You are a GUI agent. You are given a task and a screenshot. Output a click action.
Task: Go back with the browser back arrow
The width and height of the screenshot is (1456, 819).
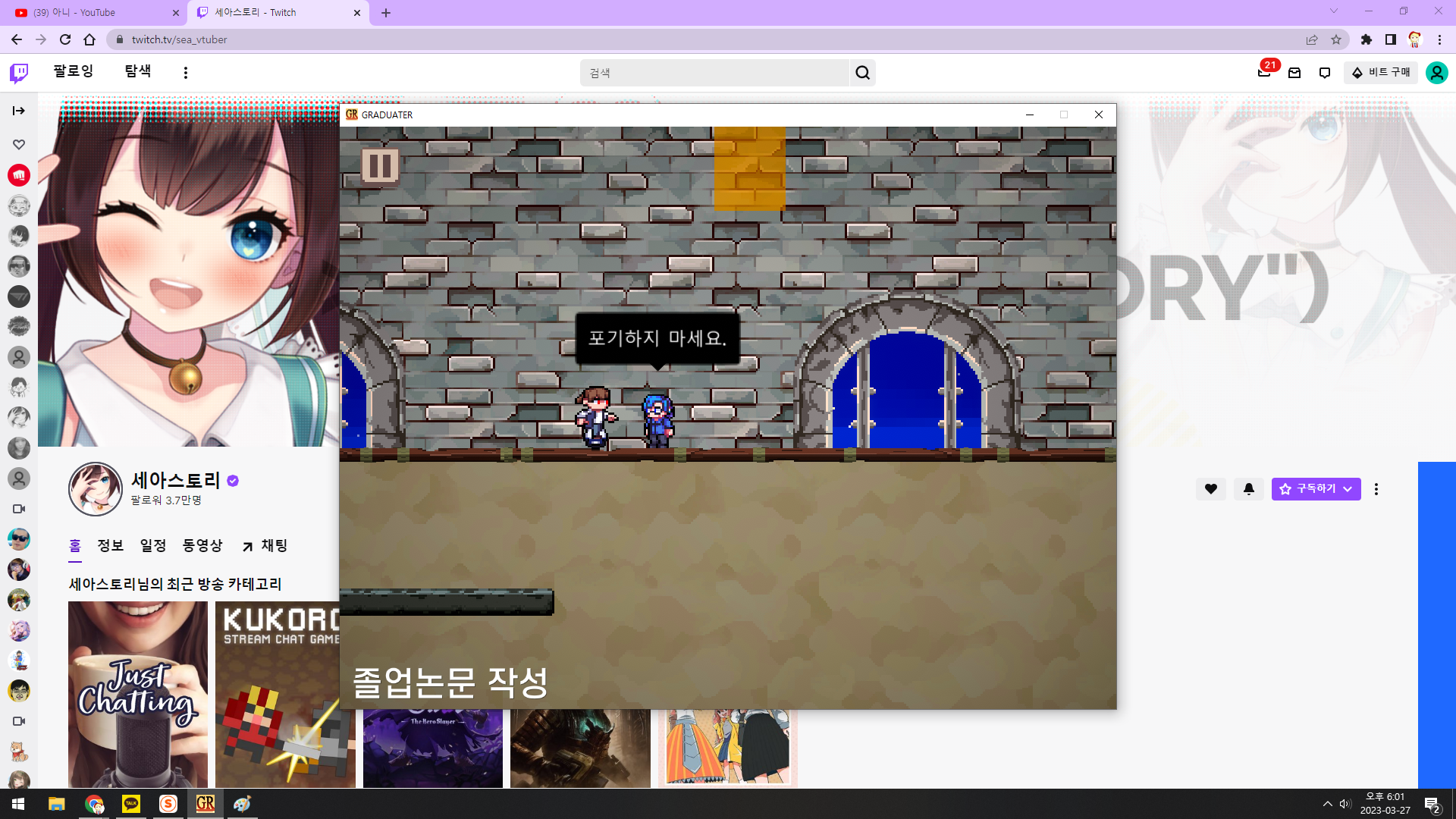(x=17, y=39)
